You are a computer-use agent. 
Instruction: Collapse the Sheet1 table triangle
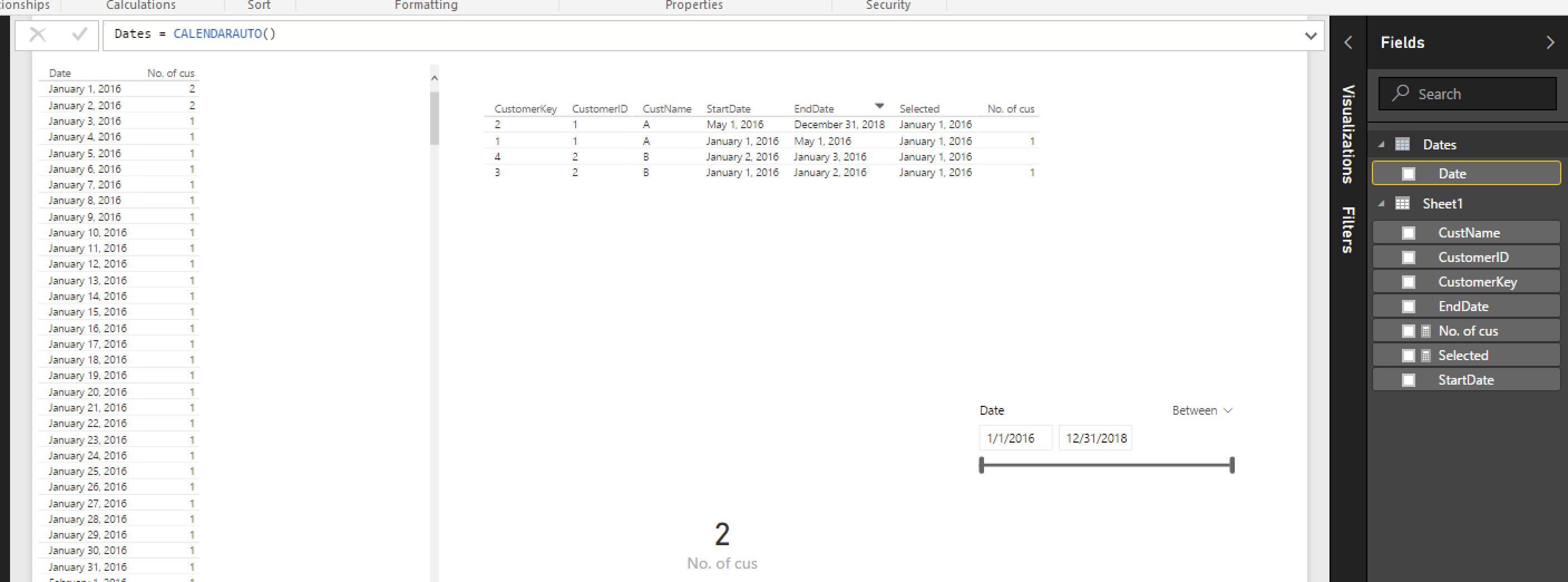click(1381, 203)
